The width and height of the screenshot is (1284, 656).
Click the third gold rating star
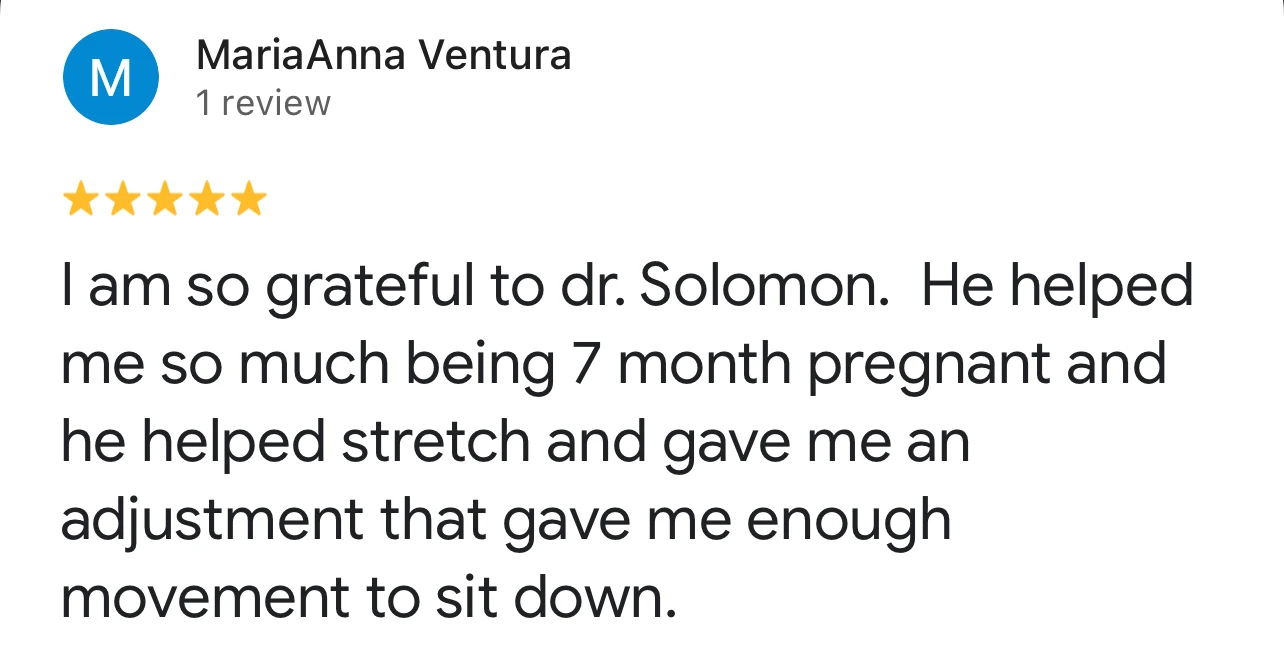[164, 200]
